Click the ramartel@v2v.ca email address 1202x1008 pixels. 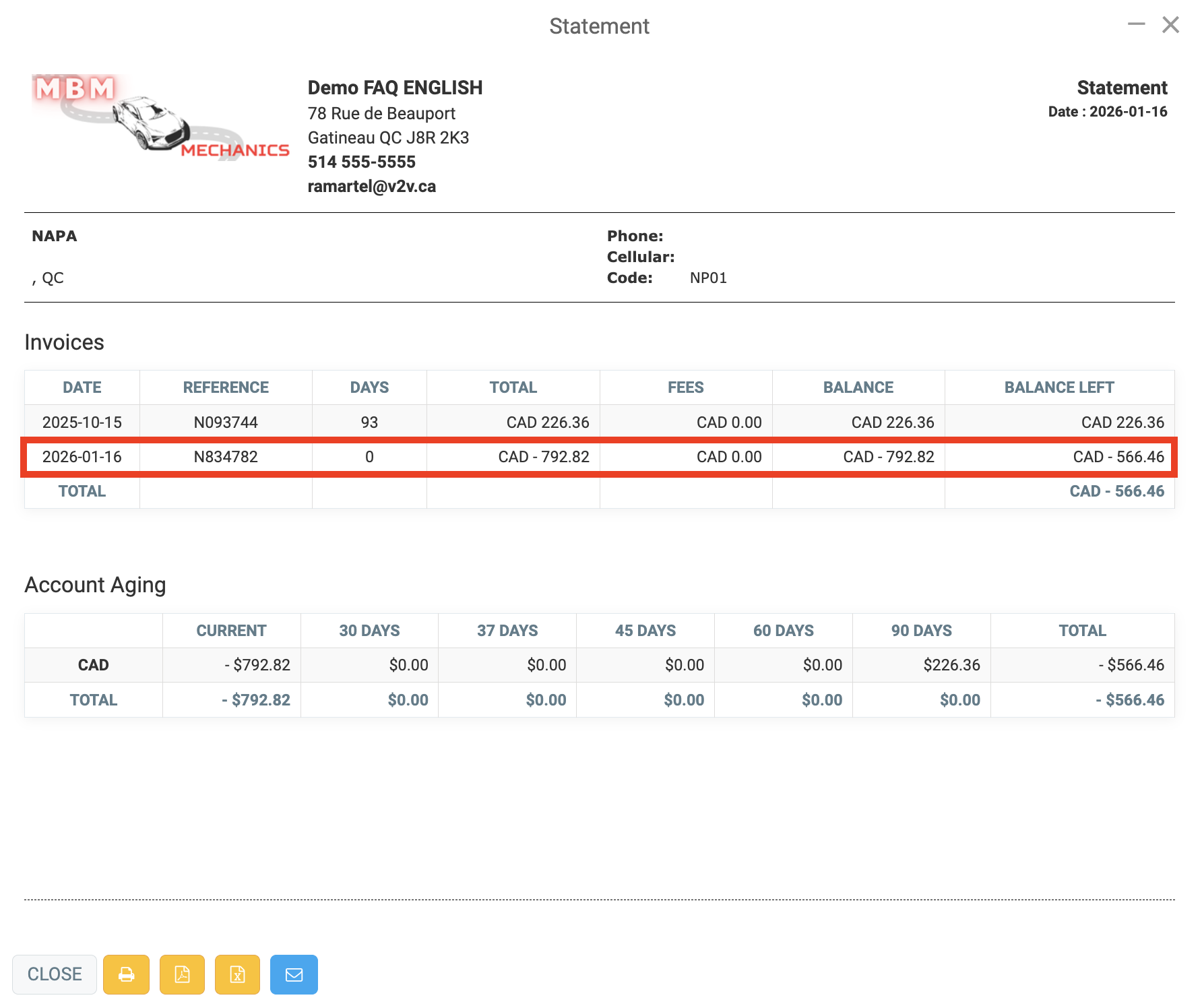[x=371, y=187]
